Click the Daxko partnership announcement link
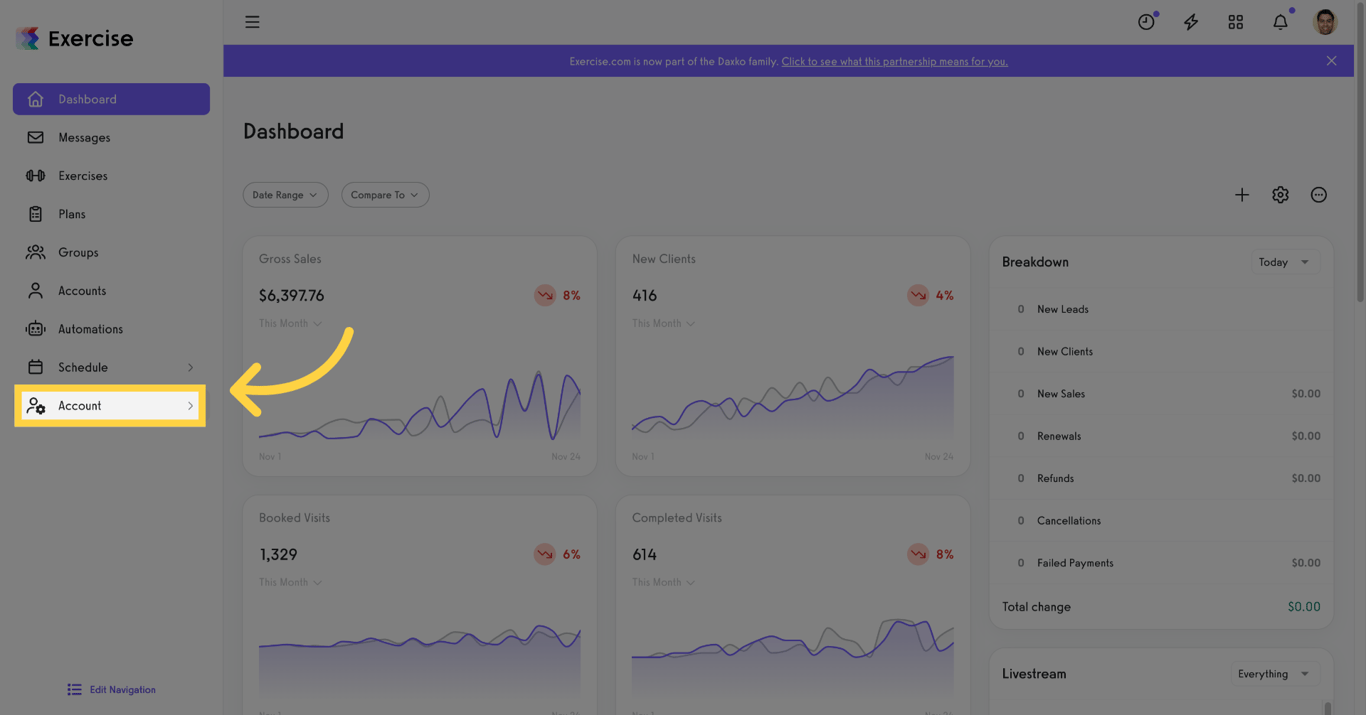This screenshot has width=1366, height=715. click(895, 61)
